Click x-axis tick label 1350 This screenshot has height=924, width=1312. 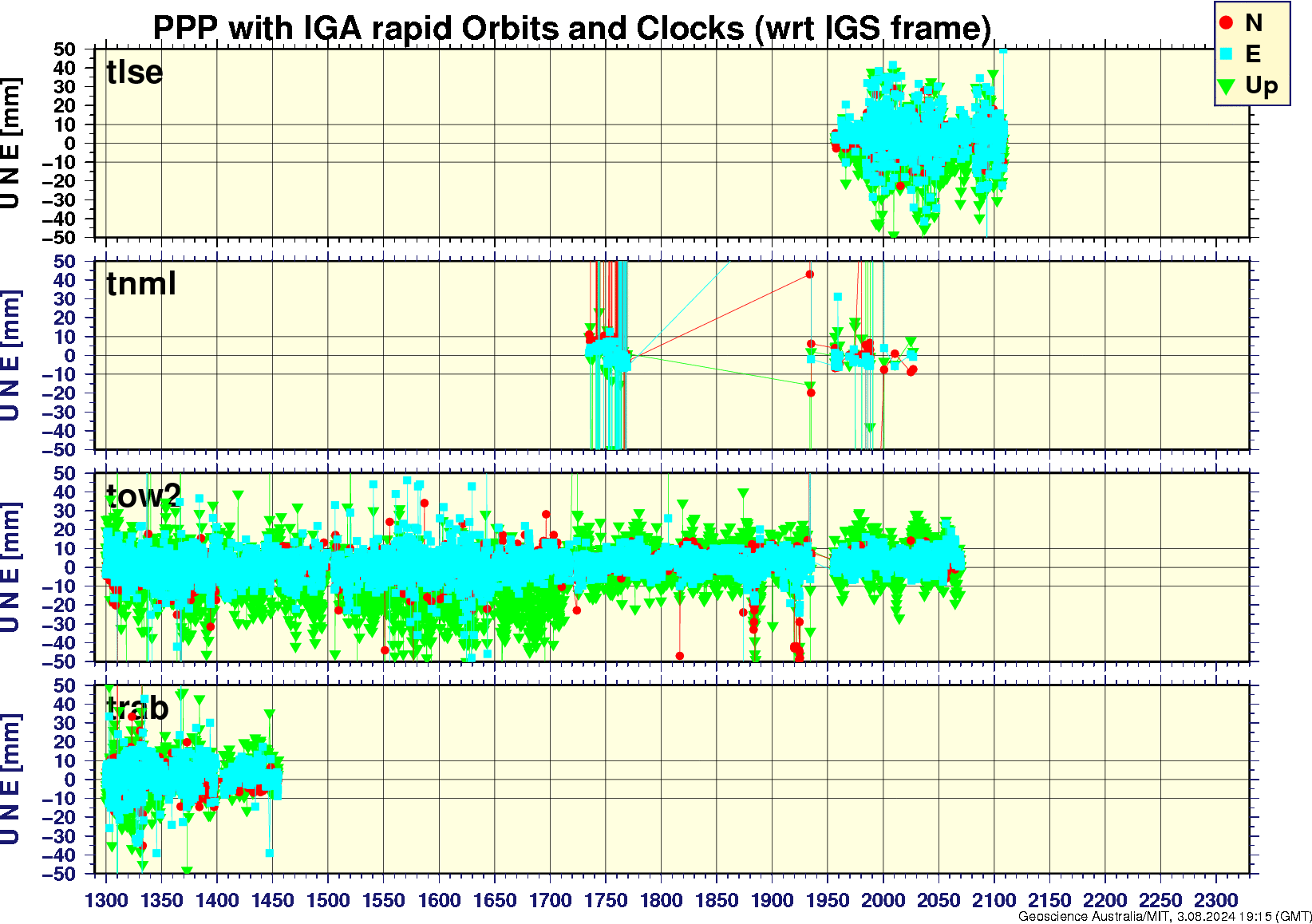tap(162, 900)
